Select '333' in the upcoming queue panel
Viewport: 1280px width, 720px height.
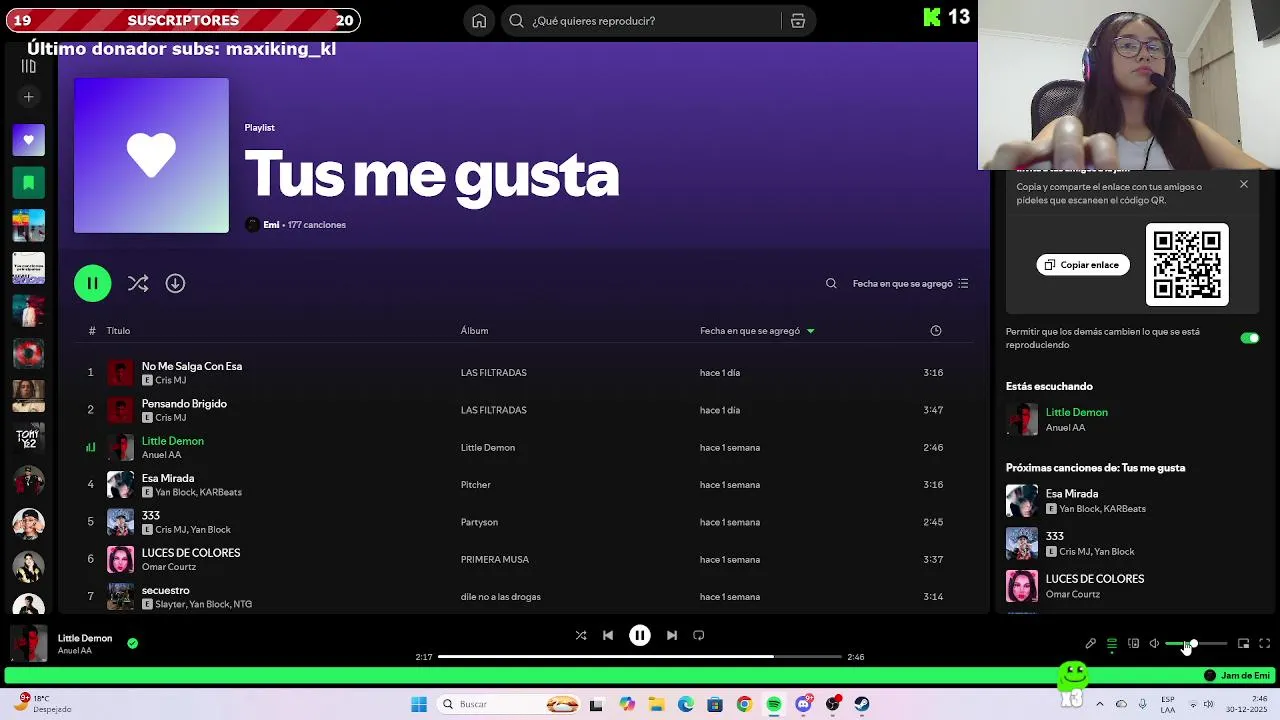click(1055, 537)
